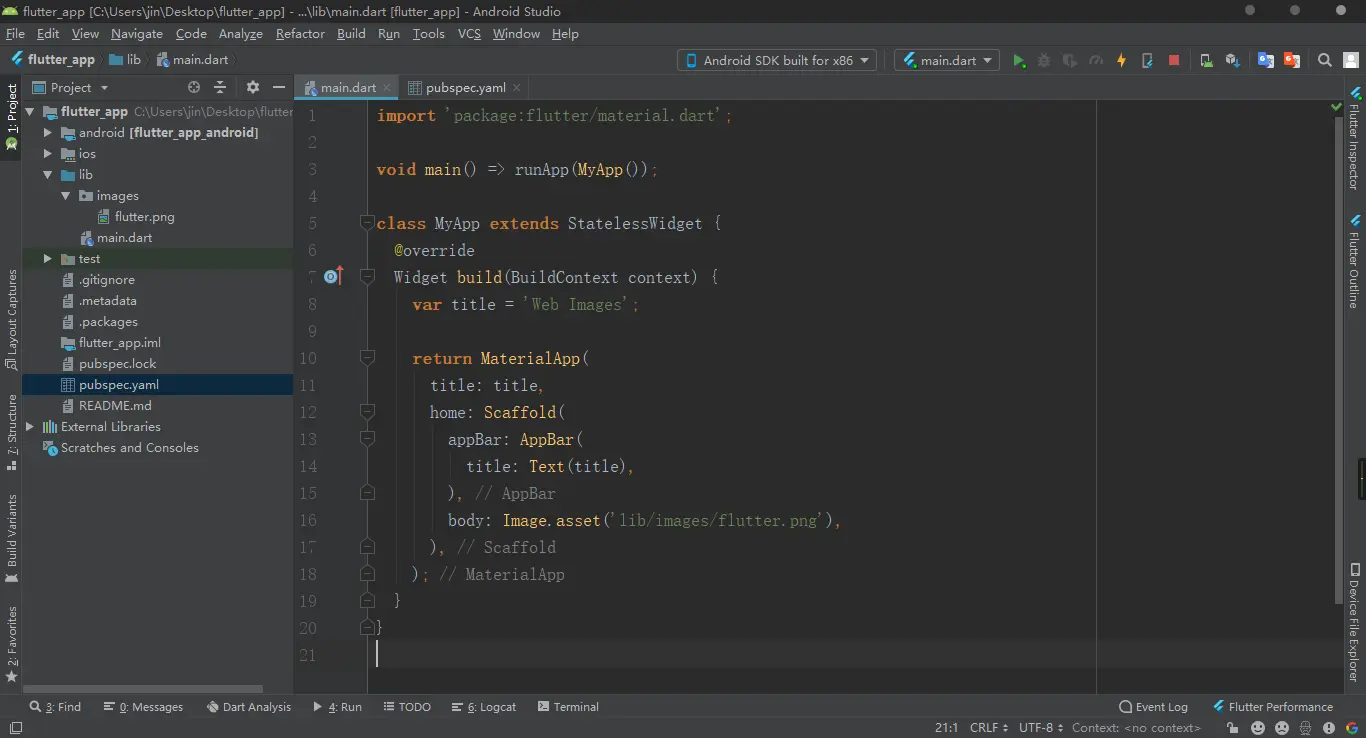Open the device selector dropdown
The height and width of the screenshot is (738, 1366).
pyautogui.click(x=777, y=60)
